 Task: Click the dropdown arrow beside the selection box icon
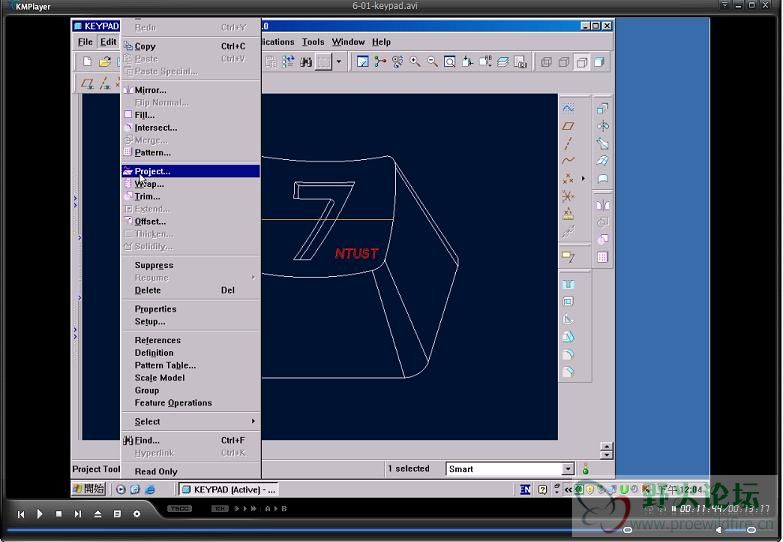339,62
